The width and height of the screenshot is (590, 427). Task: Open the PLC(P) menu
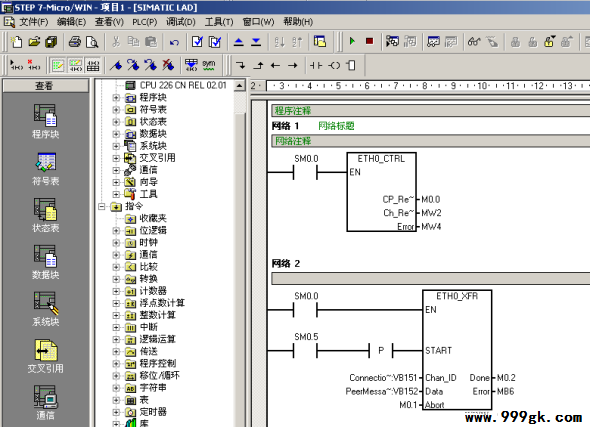(144, 22)
